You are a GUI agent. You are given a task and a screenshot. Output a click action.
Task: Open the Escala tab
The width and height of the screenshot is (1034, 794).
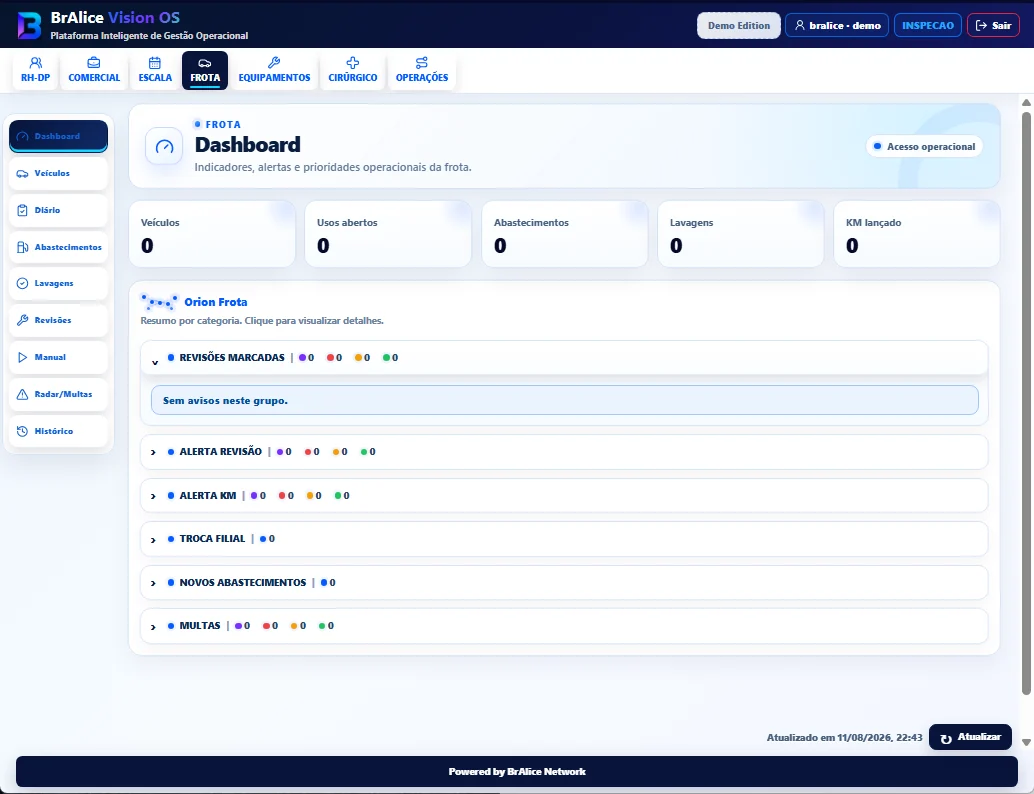[155, 70]
